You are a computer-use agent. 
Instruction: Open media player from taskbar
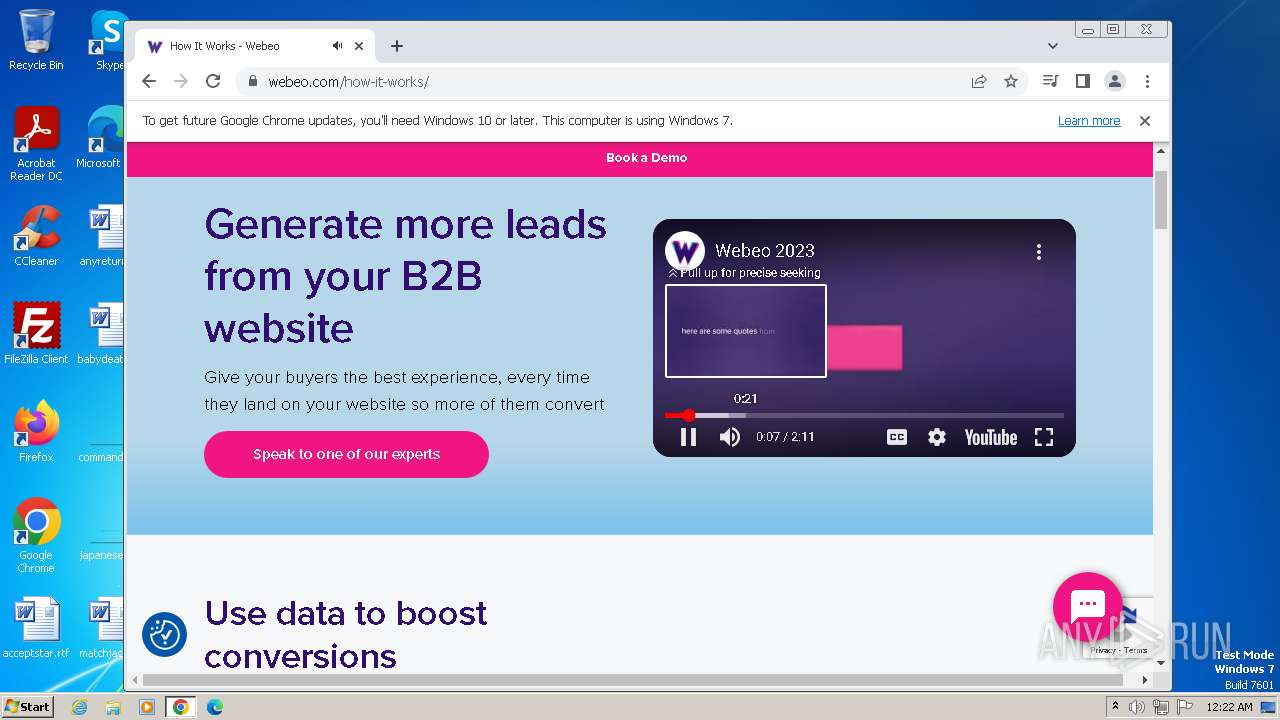pyautogui.click(x=147, y=707)
